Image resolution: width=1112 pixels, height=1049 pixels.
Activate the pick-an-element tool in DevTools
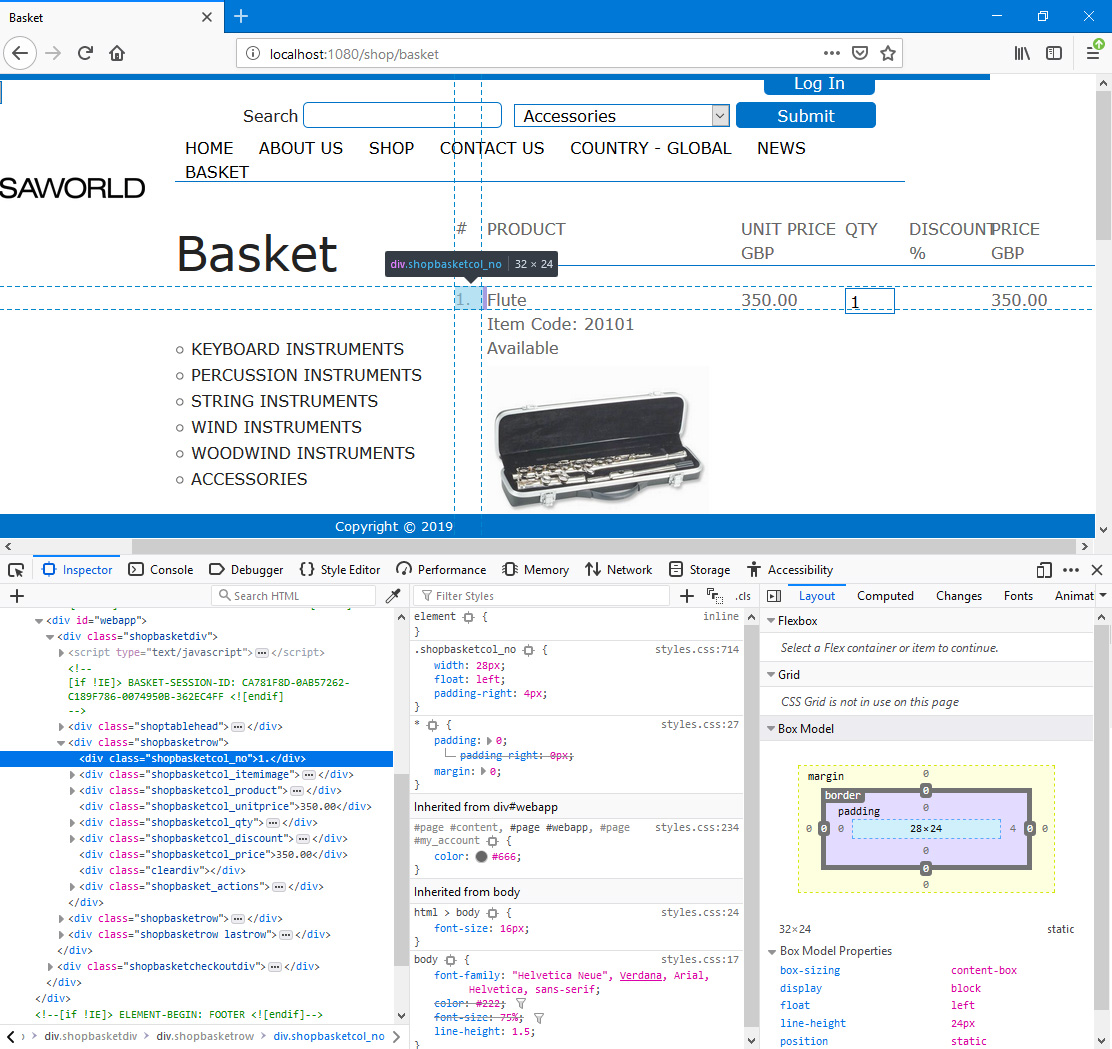(x=16, y=570)
